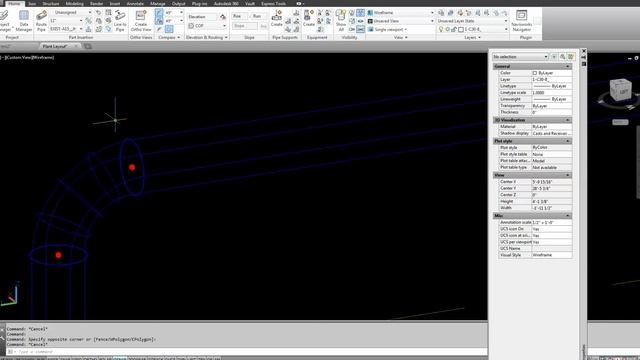
Task: Click Show All in Visibility panel
Action: 341,21
